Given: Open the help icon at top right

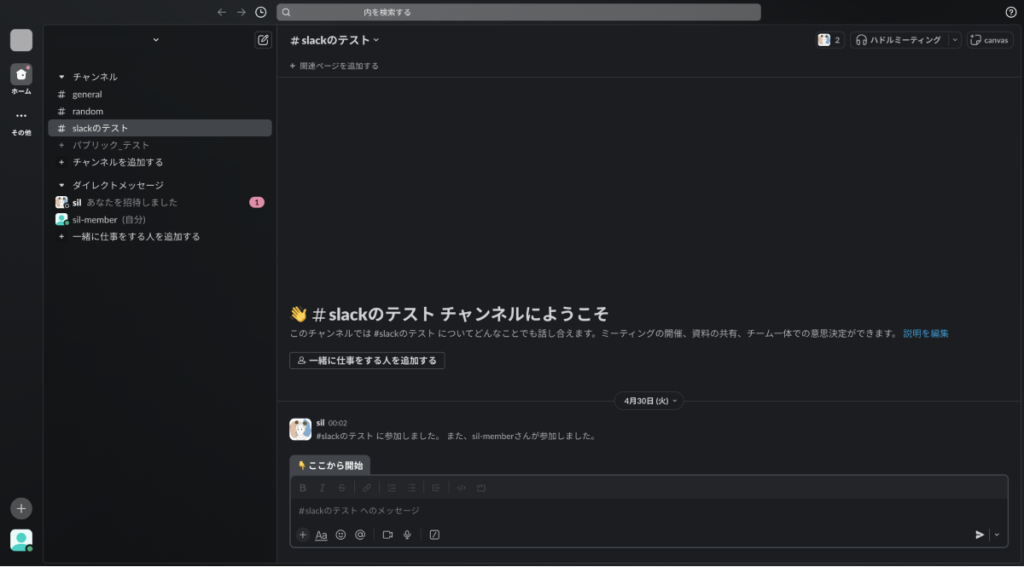Looking at the screenshot, I should [x=1010, y=12].
